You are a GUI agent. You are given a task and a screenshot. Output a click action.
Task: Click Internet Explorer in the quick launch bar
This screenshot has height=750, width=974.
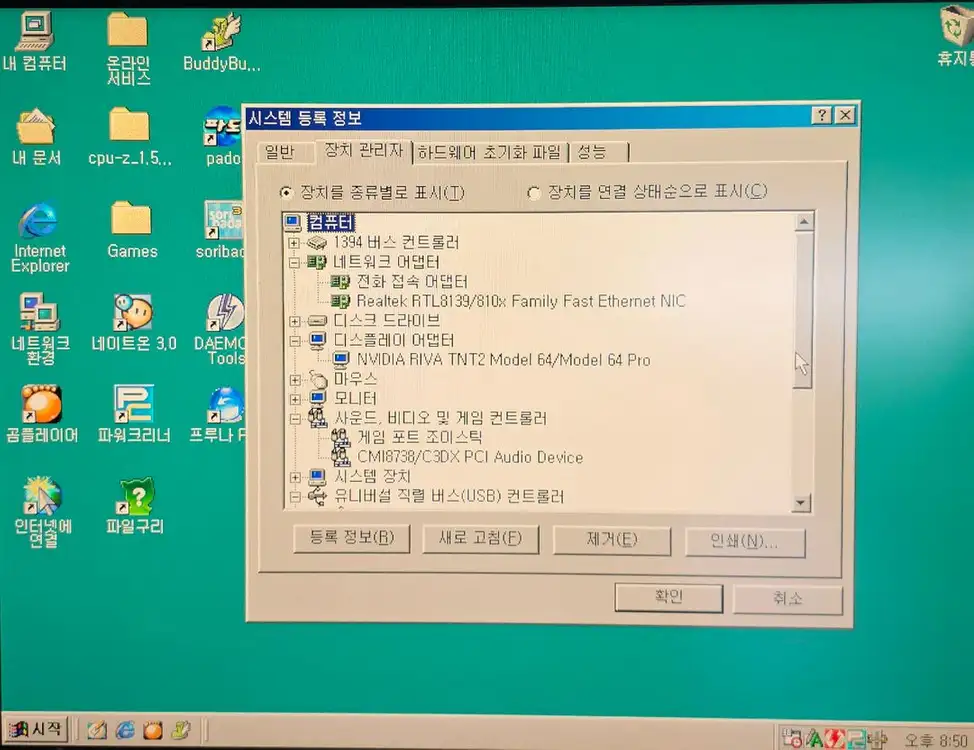click(125, 730)
